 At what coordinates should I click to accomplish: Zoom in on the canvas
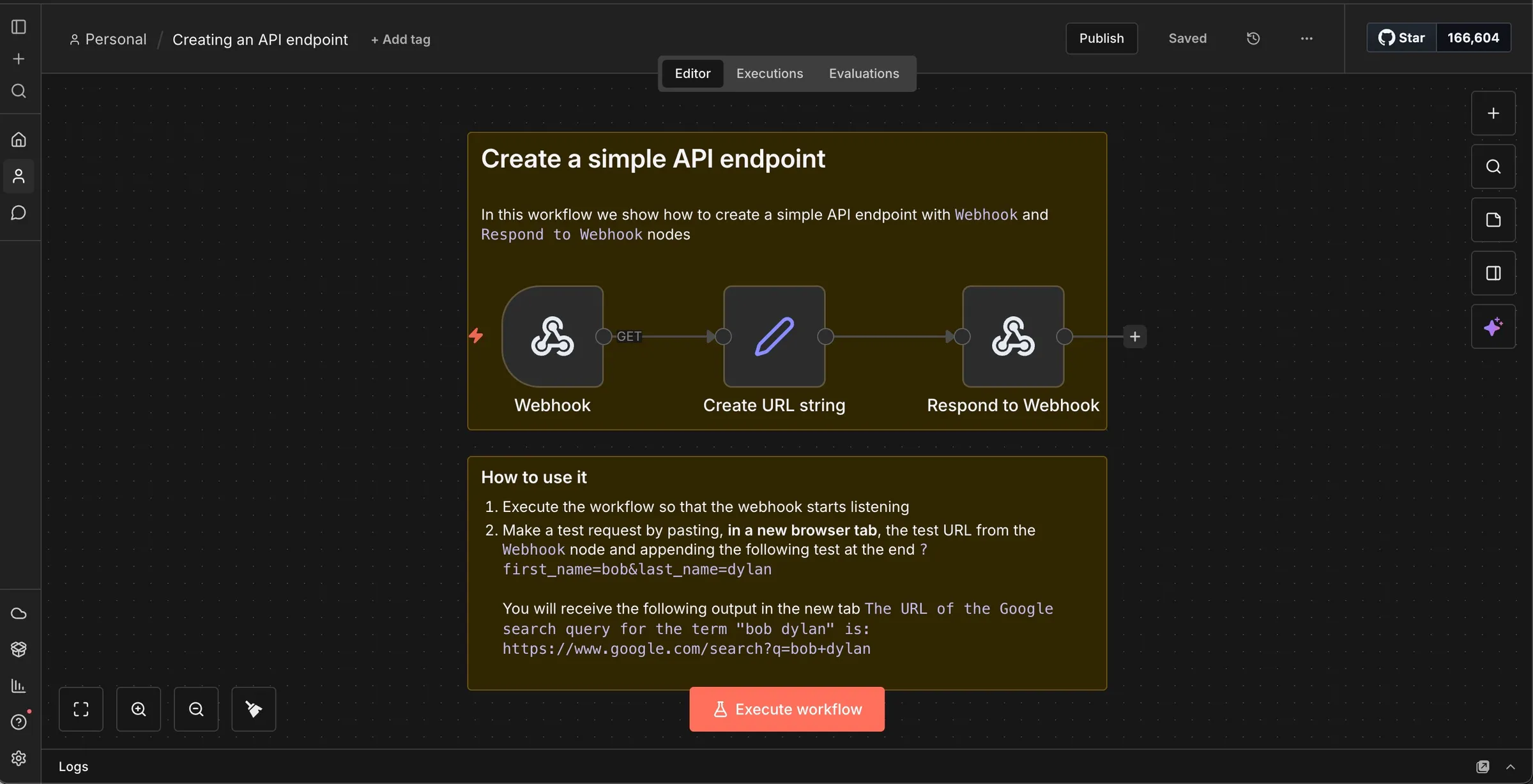click(139, 709)
